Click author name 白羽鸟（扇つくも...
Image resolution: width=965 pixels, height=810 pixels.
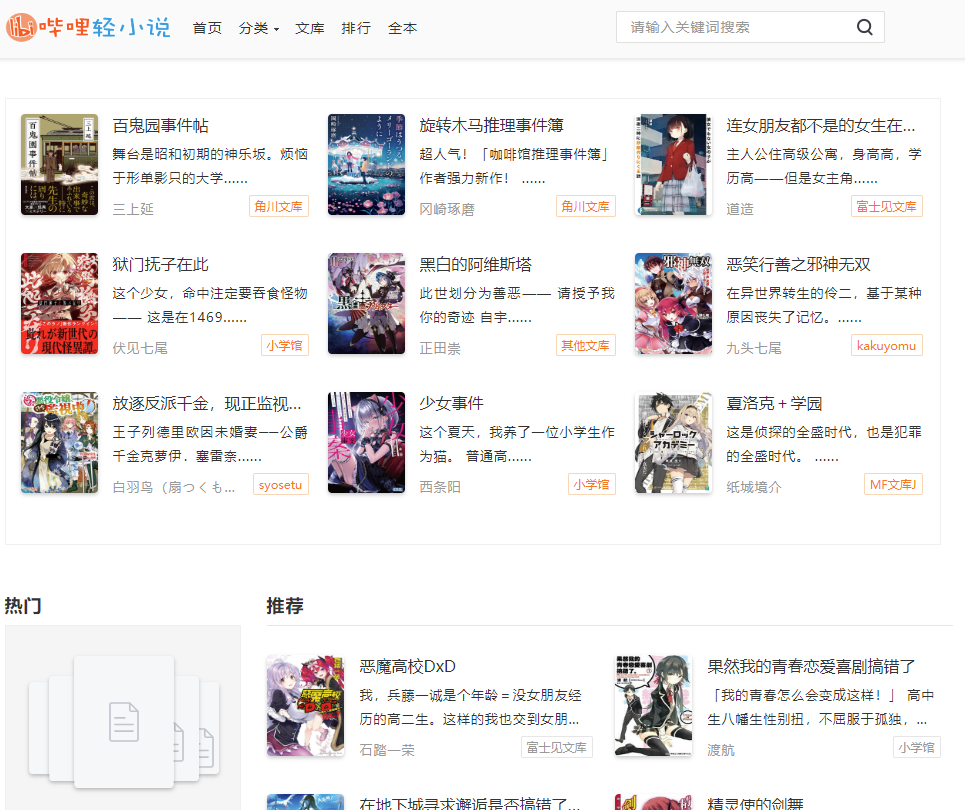tap(174, 487)
